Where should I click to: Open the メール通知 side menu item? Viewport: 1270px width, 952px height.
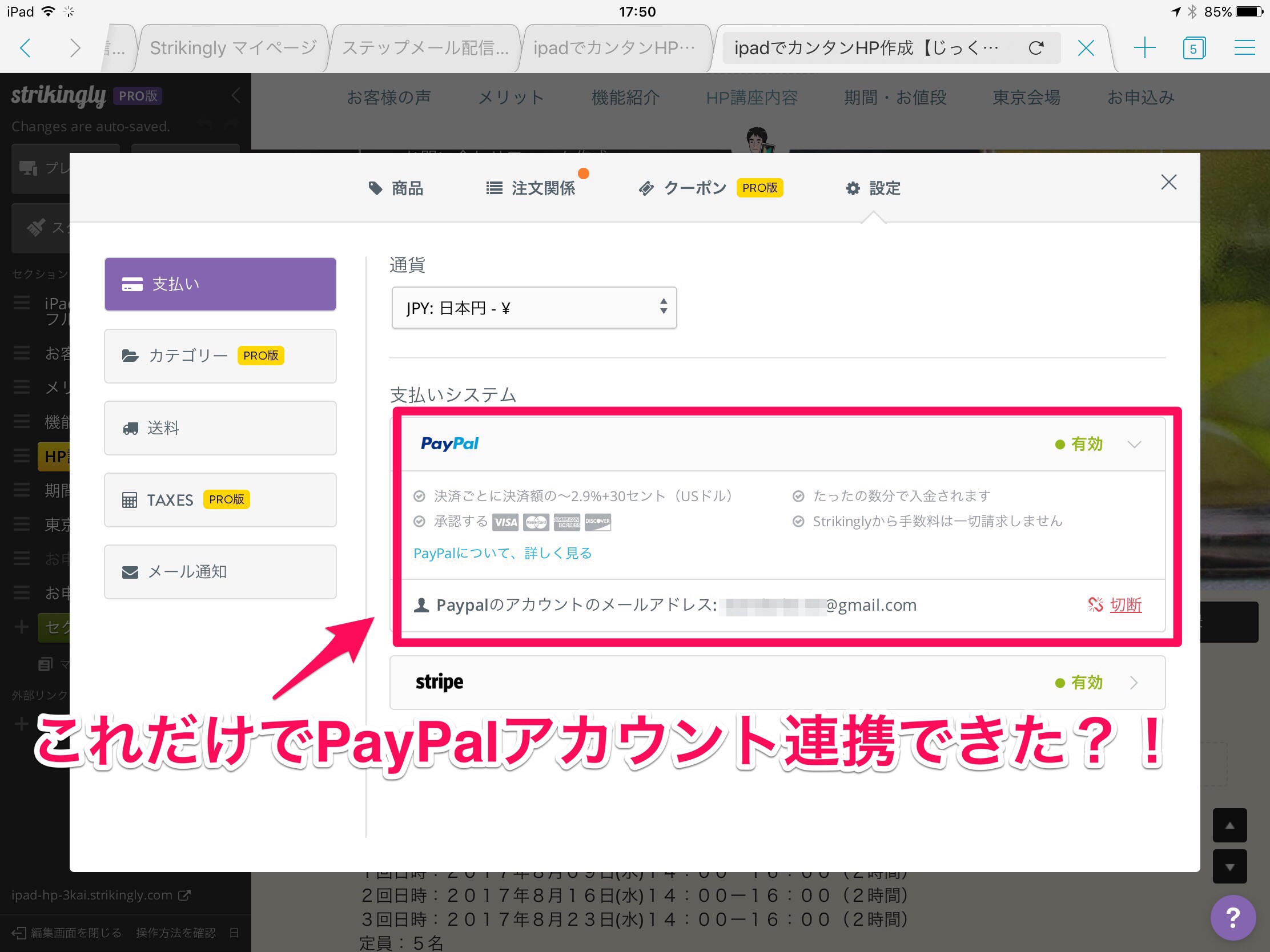(x=220, y=571)
